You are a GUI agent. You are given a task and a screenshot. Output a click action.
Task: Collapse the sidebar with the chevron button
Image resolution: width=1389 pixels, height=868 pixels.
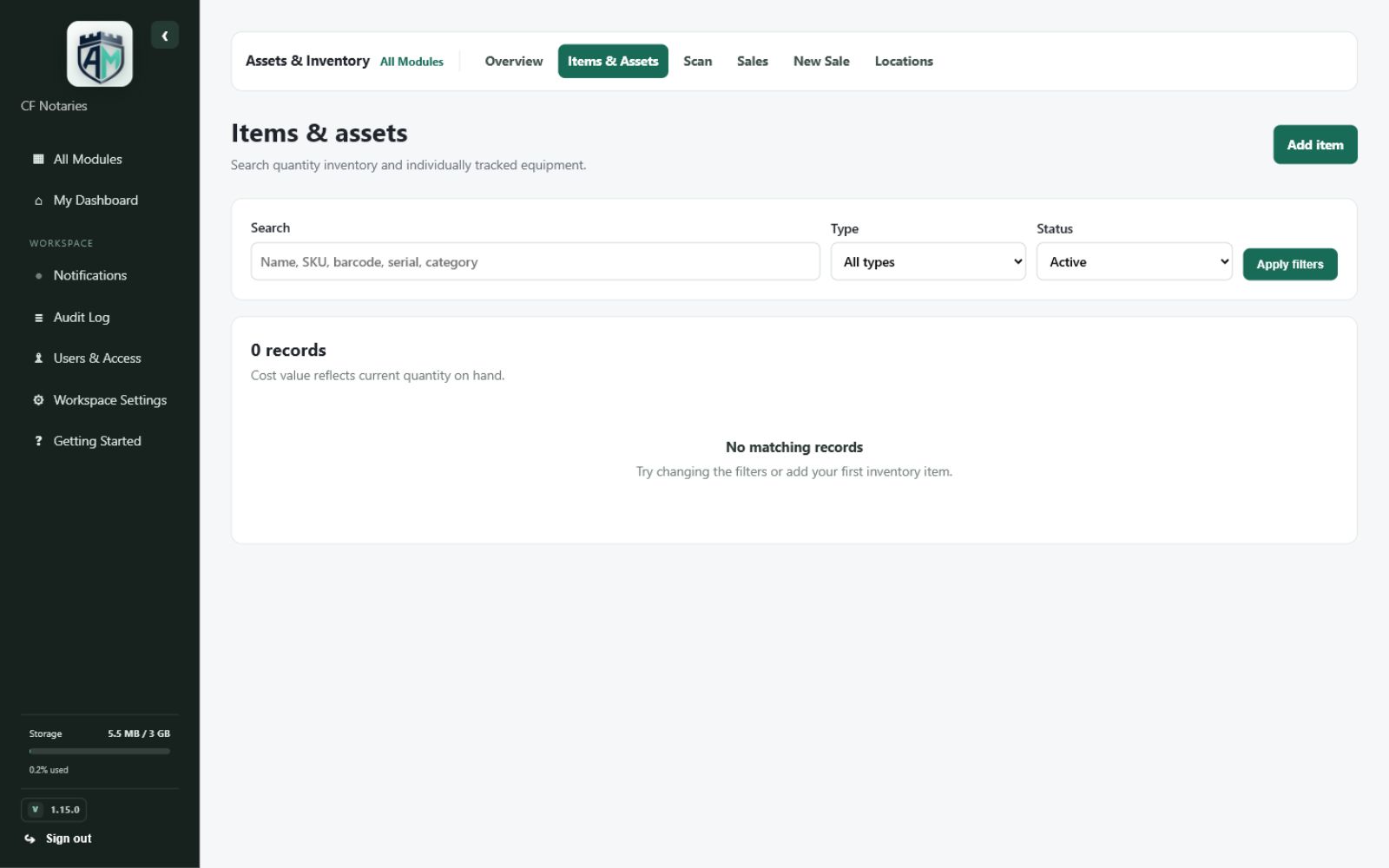point(165,36)
